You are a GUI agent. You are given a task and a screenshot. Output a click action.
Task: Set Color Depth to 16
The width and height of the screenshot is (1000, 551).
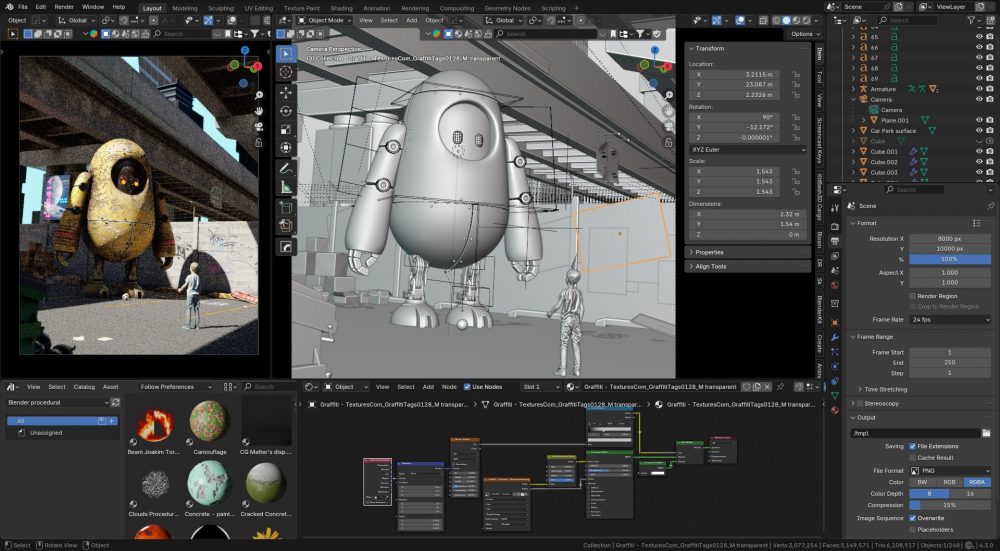pos(971,494)
